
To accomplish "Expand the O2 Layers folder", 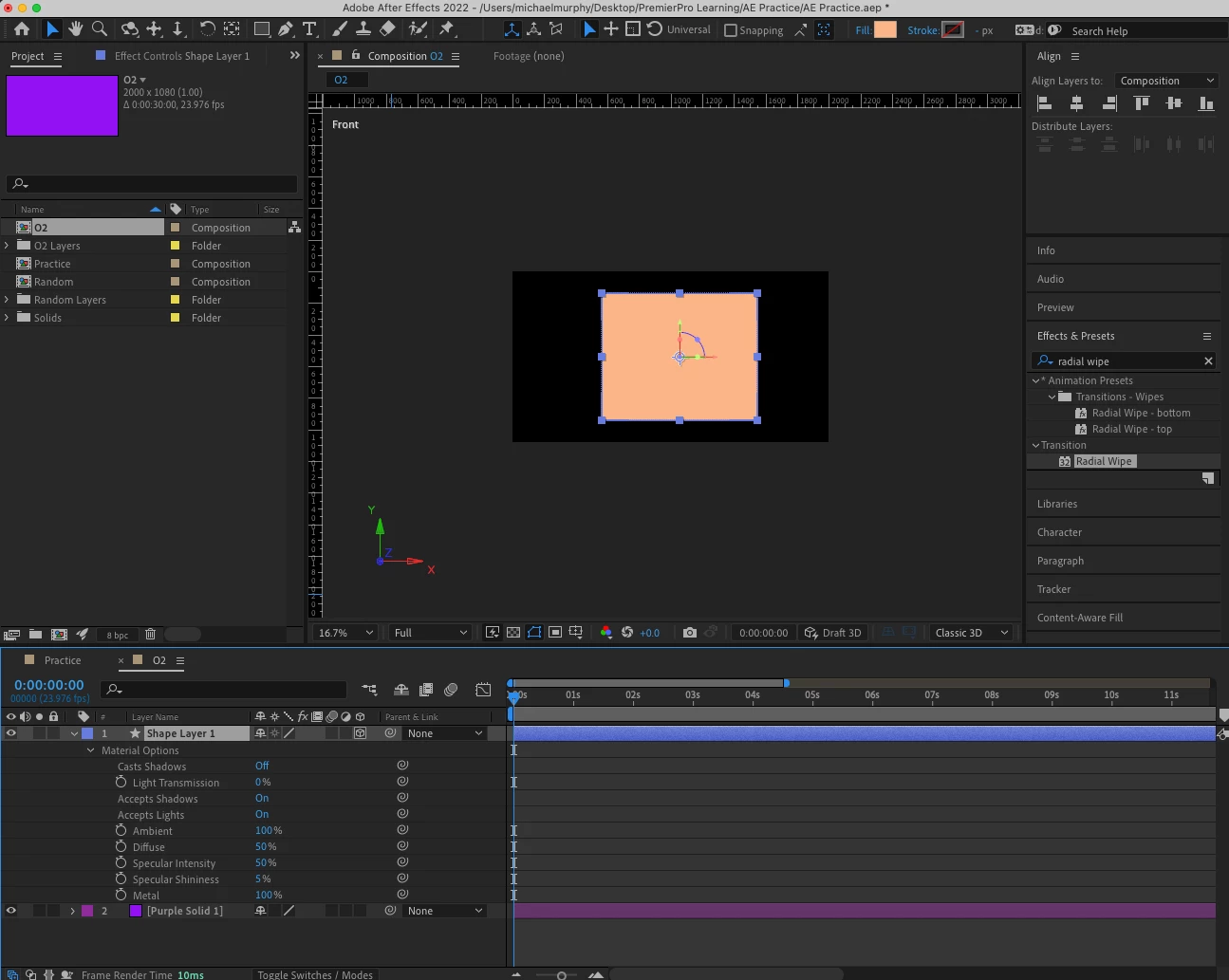I will [7, 246].
